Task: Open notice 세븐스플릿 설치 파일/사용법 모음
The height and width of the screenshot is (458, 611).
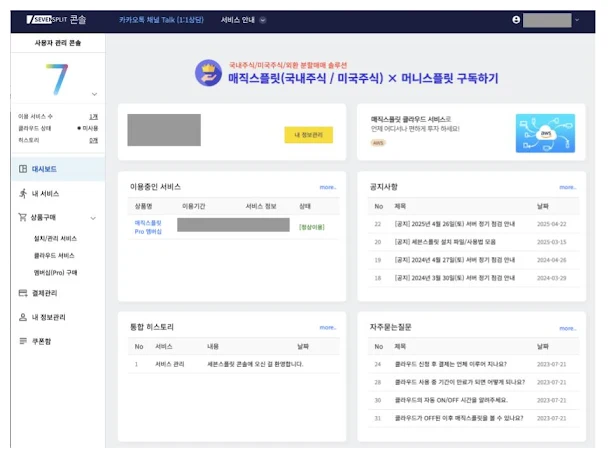Action: (445, 242)
